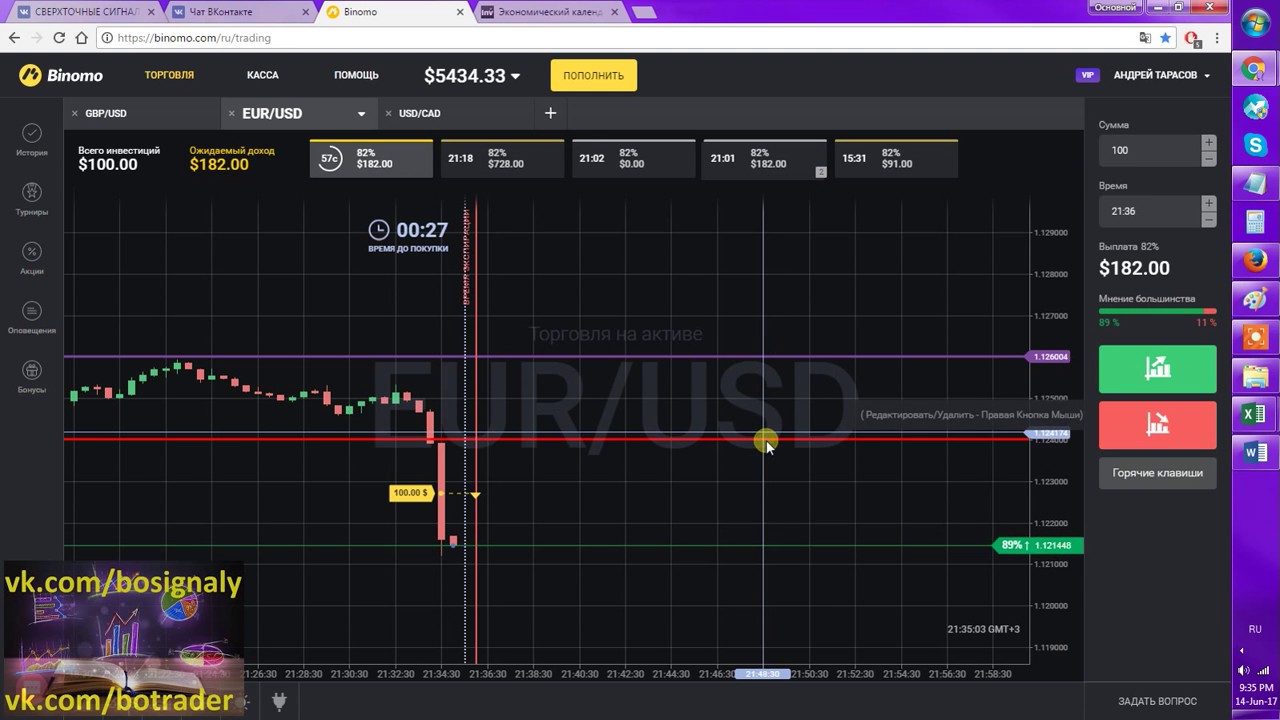Click the Binomo logo

[x=61, y=75]
